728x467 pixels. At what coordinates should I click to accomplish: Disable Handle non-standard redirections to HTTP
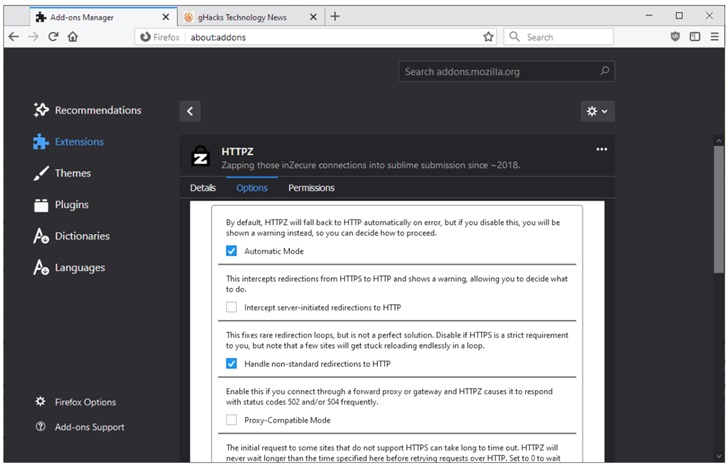[x=232, y=364]
